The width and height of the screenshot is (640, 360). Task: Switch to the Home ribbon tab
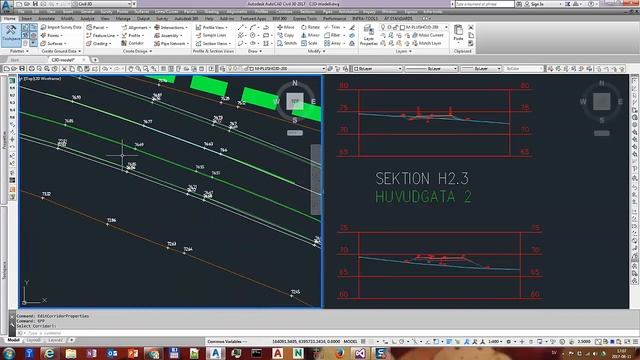(x=9, y=19)
